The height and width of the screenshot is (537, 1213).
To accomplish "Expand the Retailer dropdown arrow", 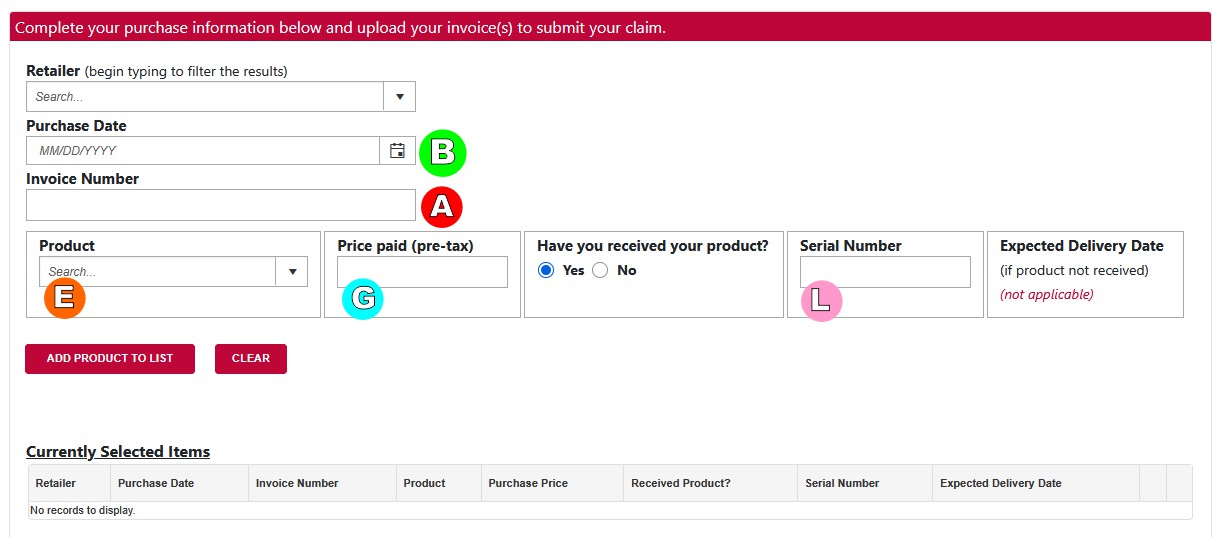I will pos(399,97).
